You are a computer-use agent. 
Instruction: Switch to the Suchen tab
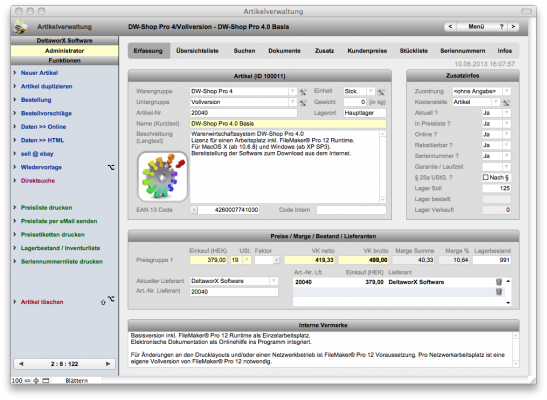244,51
